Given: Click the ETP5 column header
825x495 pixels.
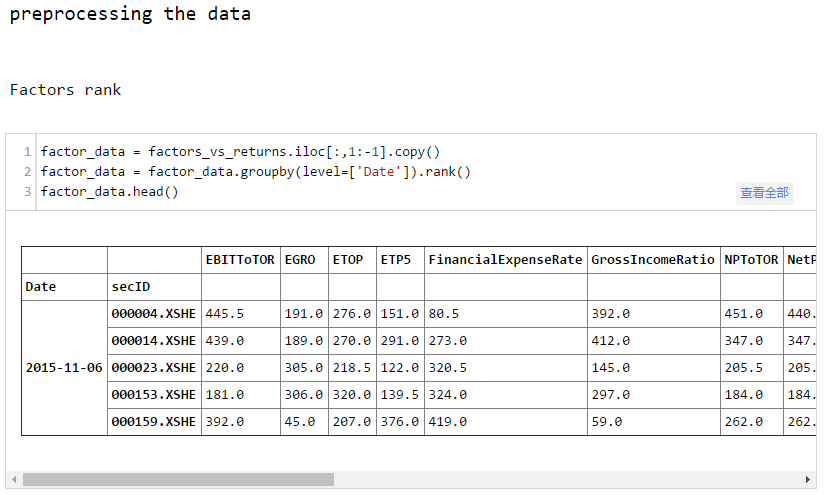Looking at the screenshot, I should pos(396,260).
